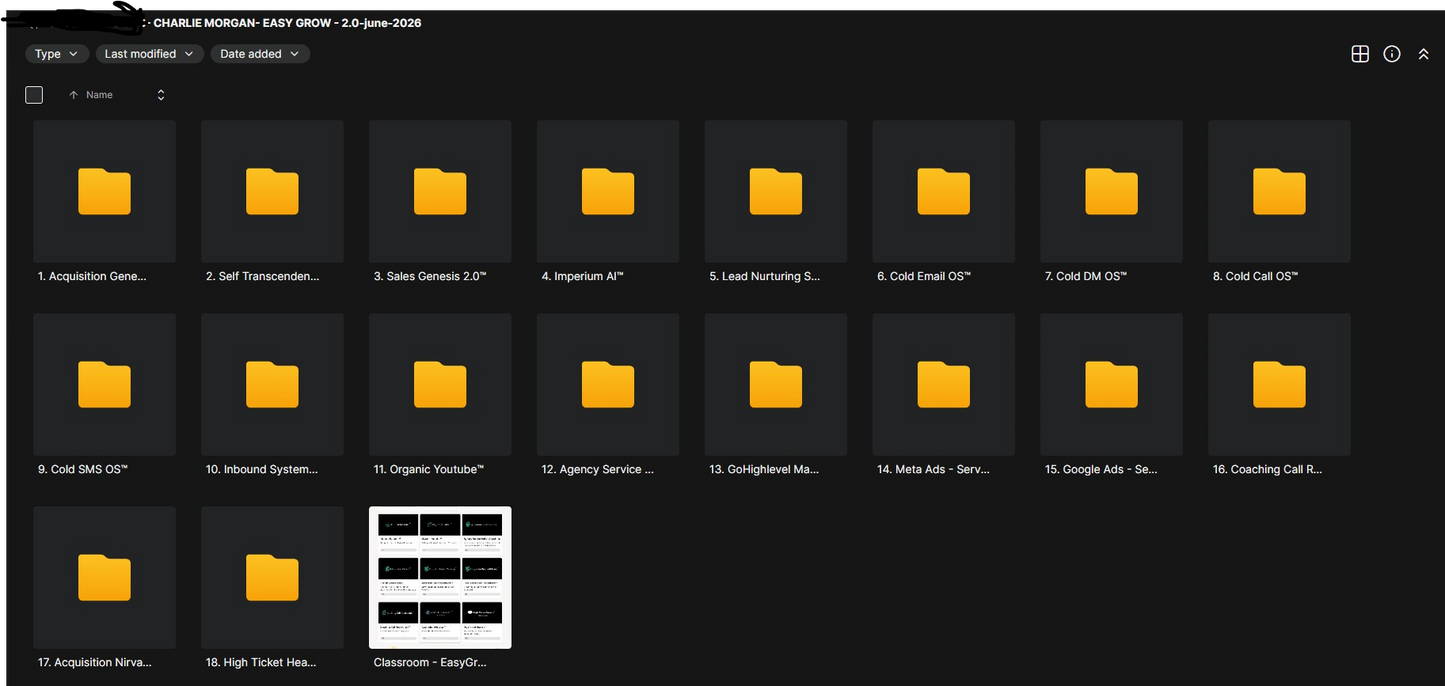Open the 17. Acquisition Nirvana folder icon
Screen dimensions: 1445x686
click(104, 577)
